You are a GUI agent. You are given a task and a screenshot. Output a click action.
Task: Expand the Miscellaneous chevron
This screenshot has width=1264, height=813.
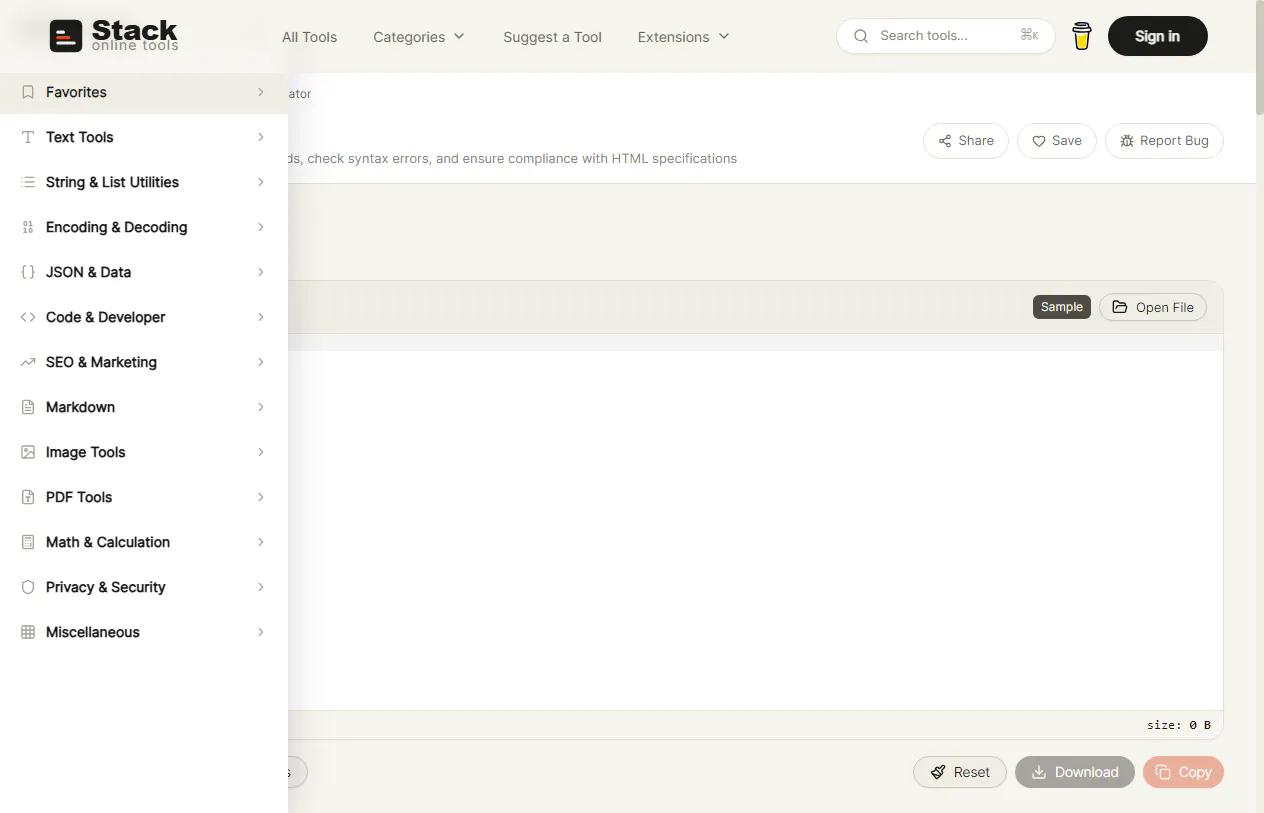pos(261,632)
